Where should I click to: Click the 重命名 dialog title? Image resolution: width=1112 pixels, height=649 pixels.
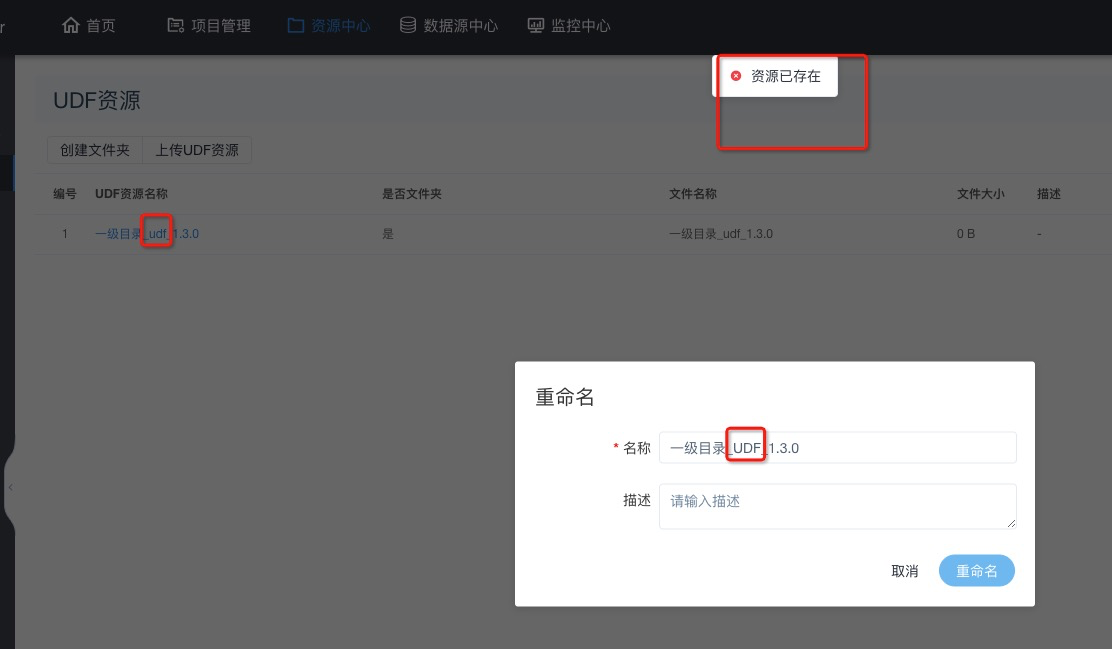coord(565,396)
